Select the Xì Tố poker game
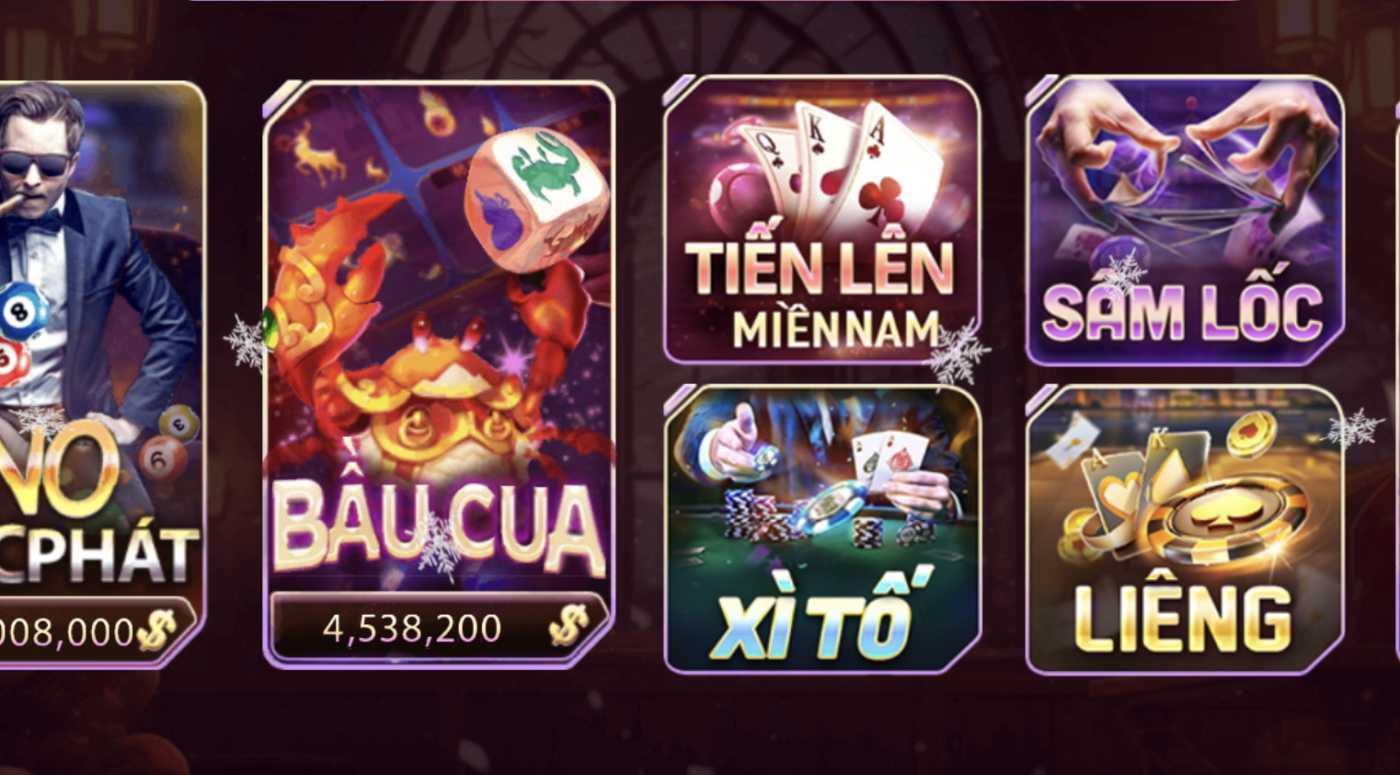Image resolution: width=1400 pixels, height=775 pixels. (x=822, y=529)
